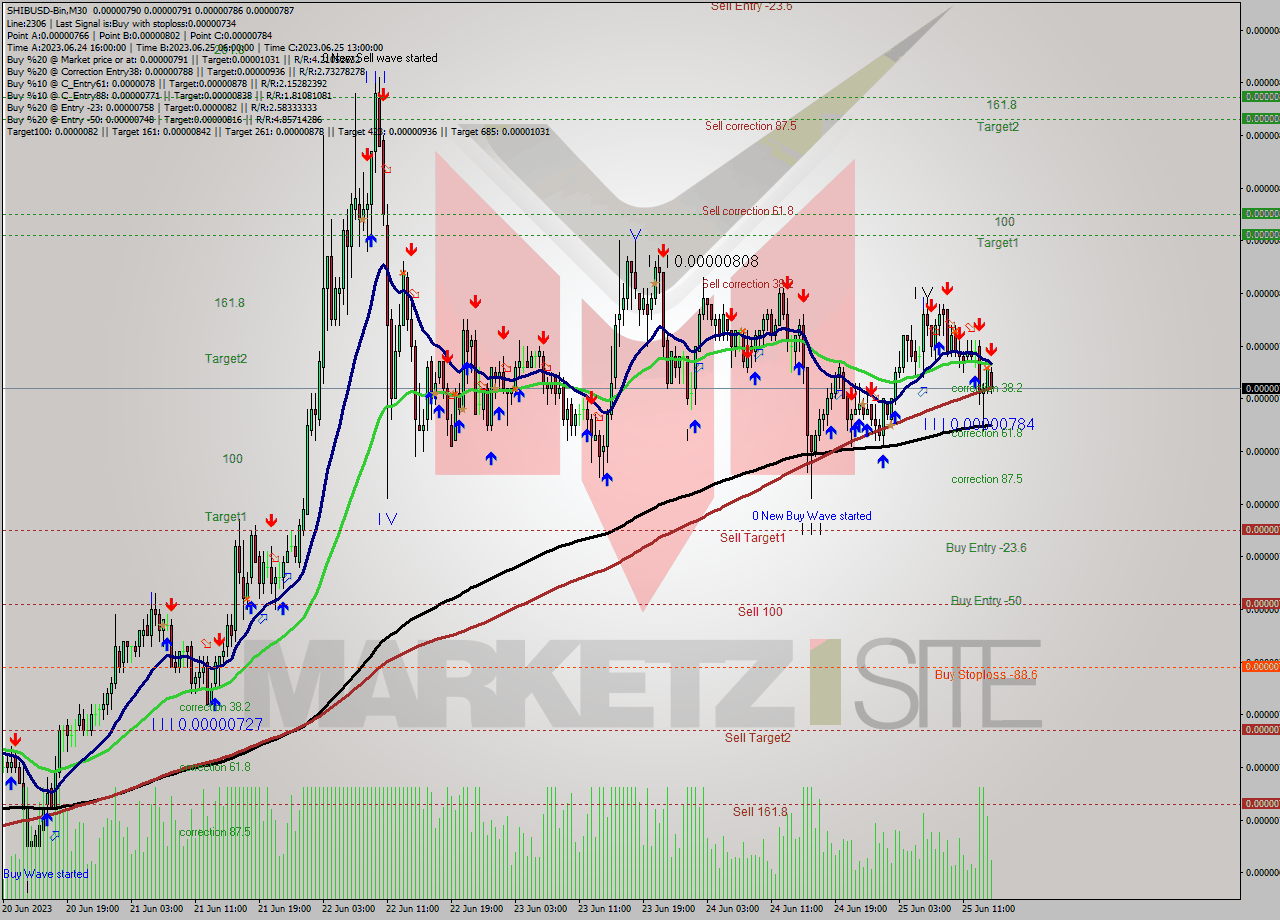Click the 'Sell correction 61.8' label
Viewport: 1280px width, 920px height.
[x=747, y=211]
